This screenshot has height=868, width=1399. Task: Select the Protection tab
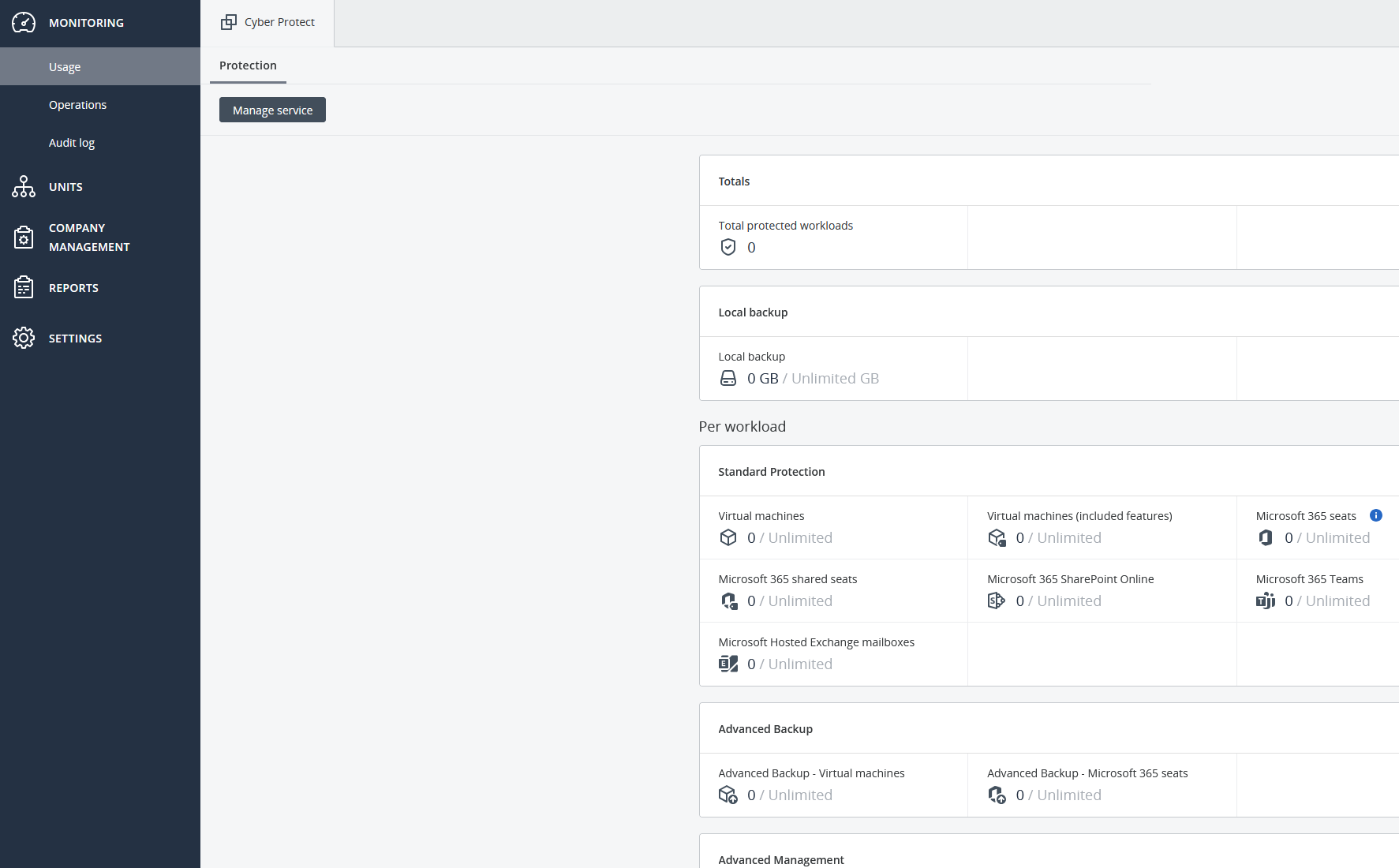pyautogui.click(x=248, y=65)
